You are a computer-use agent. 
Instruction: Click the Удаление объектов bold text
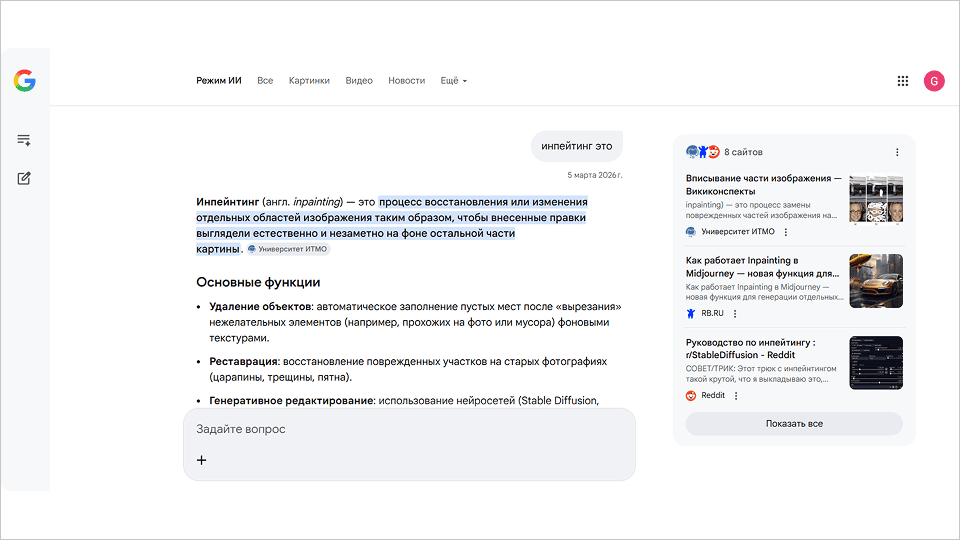260,307
